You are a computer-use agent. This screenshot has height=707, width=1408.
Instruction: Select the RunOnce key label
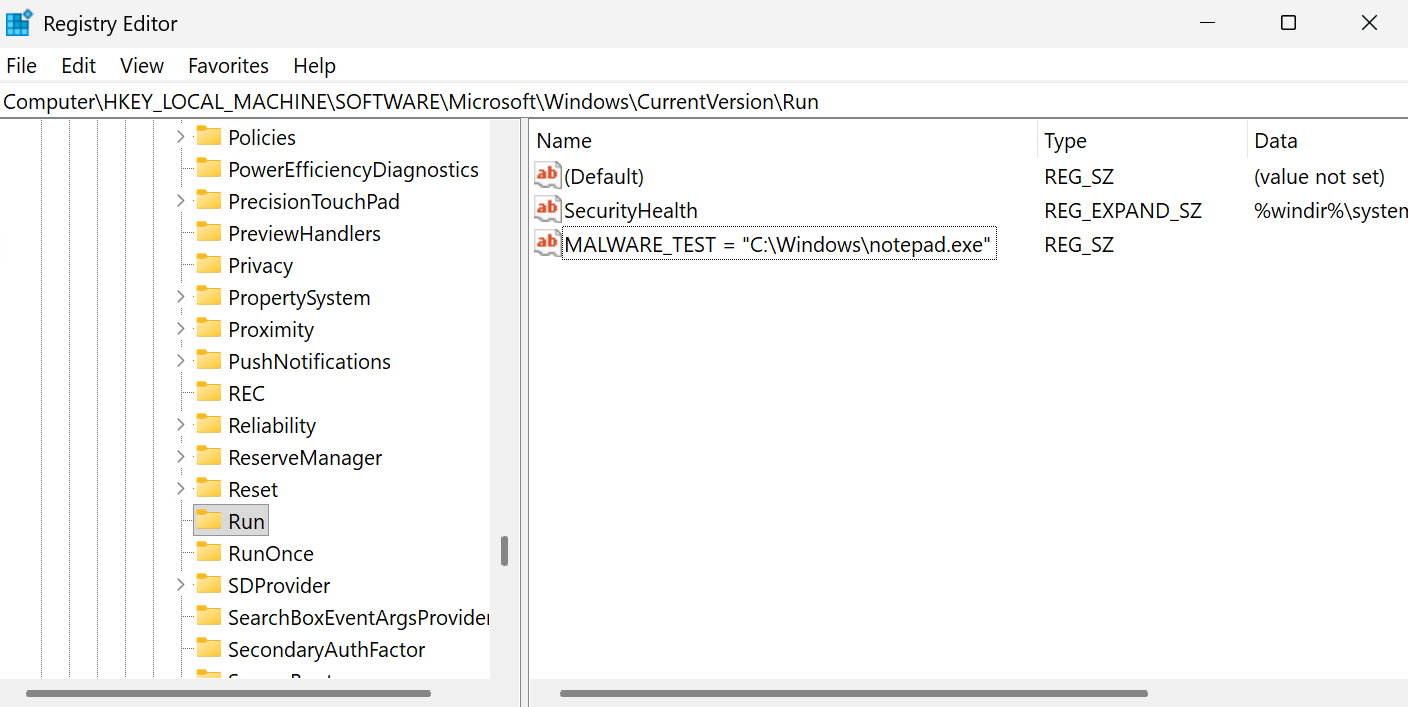pos(271,554)
